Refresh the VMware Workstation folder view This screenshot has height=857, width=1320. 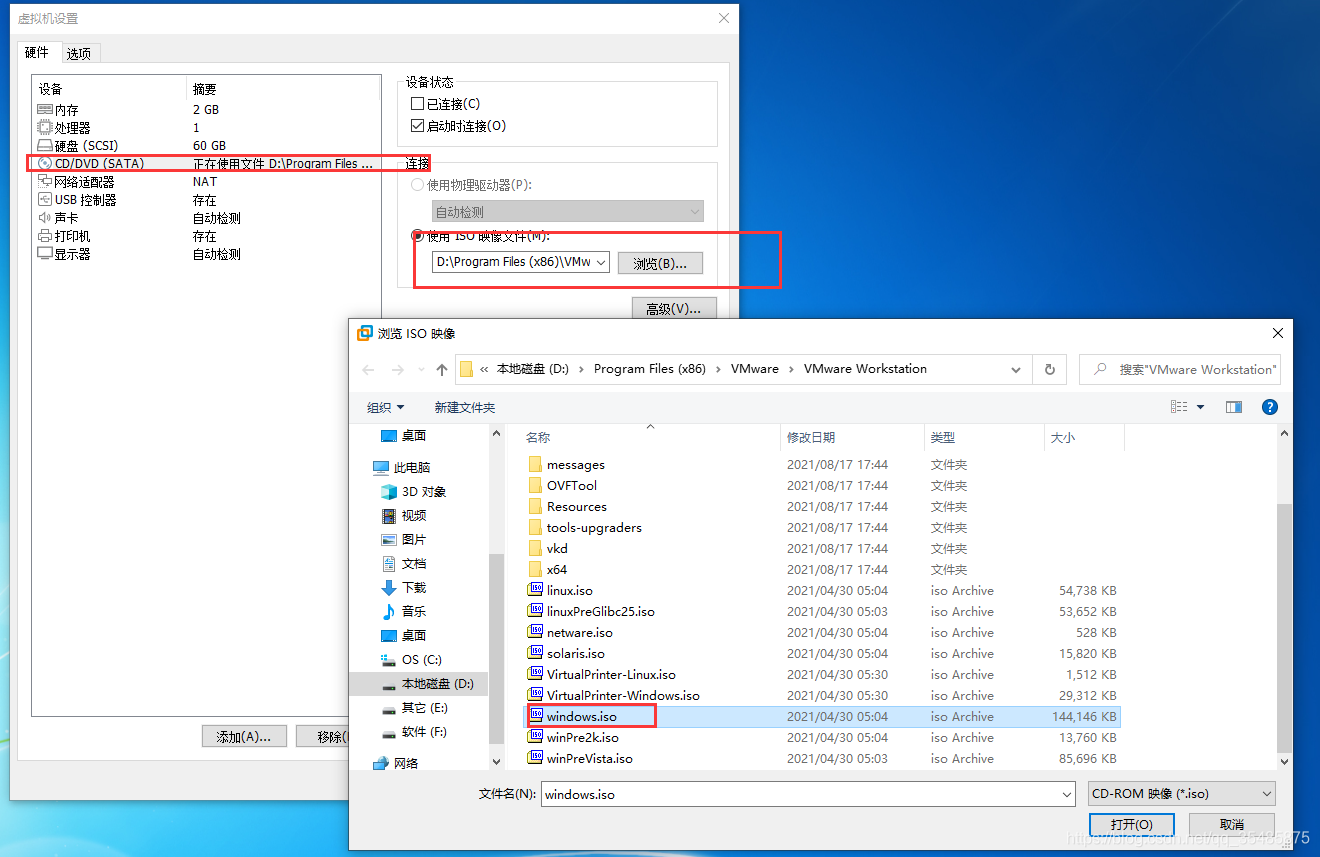click(x=1049, y=369)
